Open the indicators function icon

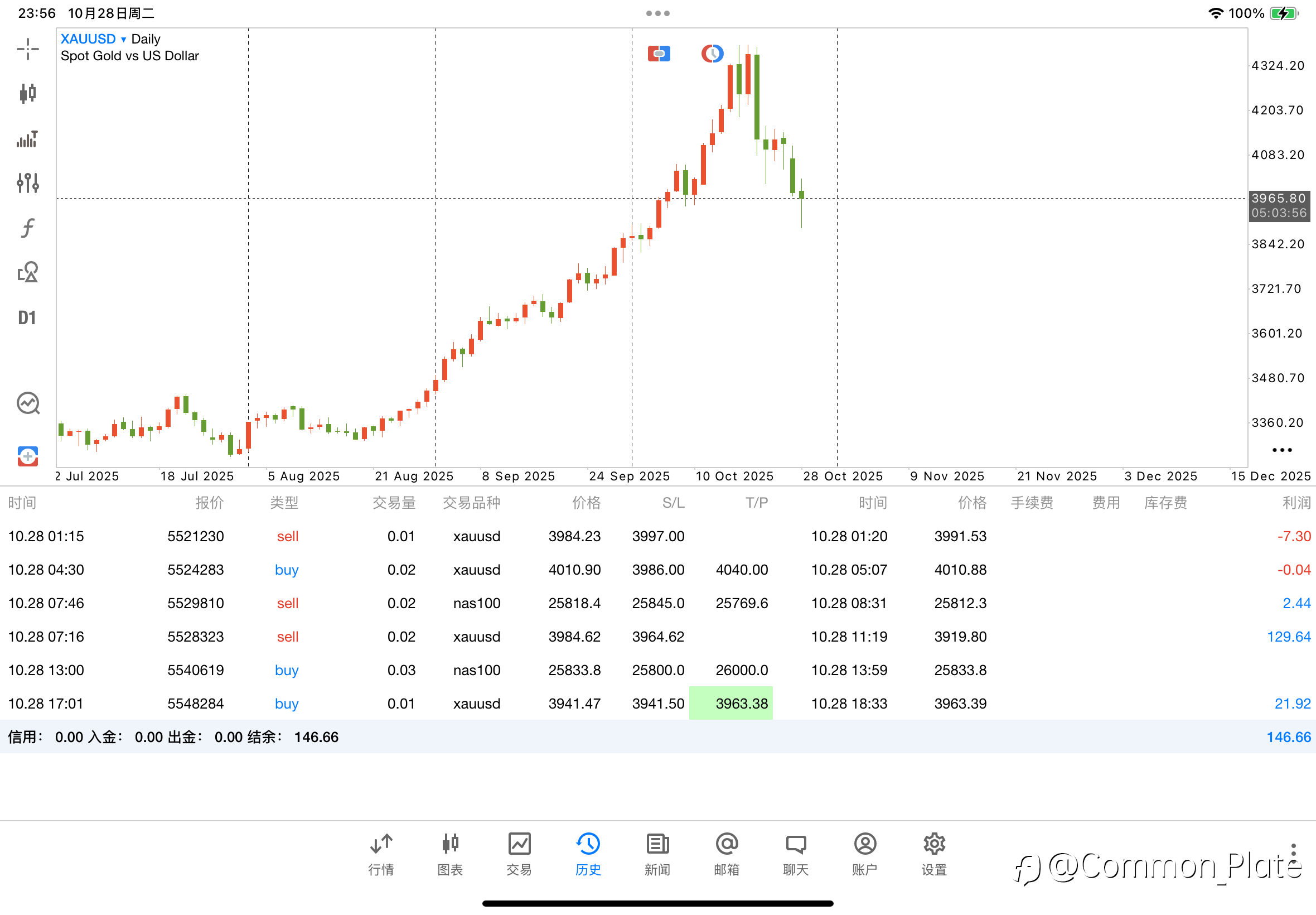point(27,228)
